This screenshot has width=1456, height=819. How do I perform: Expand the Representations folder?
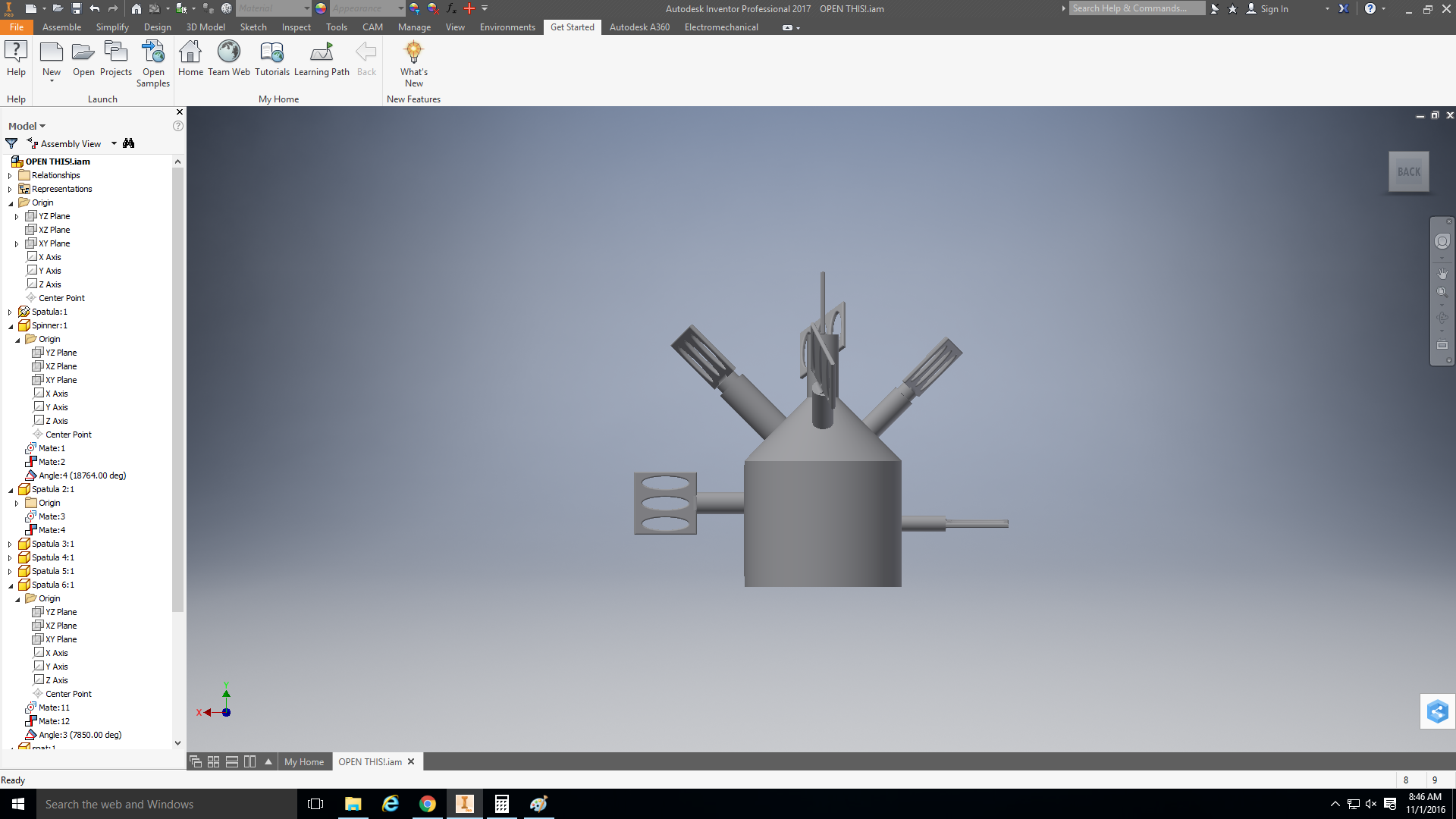click(x=10, y=189)
